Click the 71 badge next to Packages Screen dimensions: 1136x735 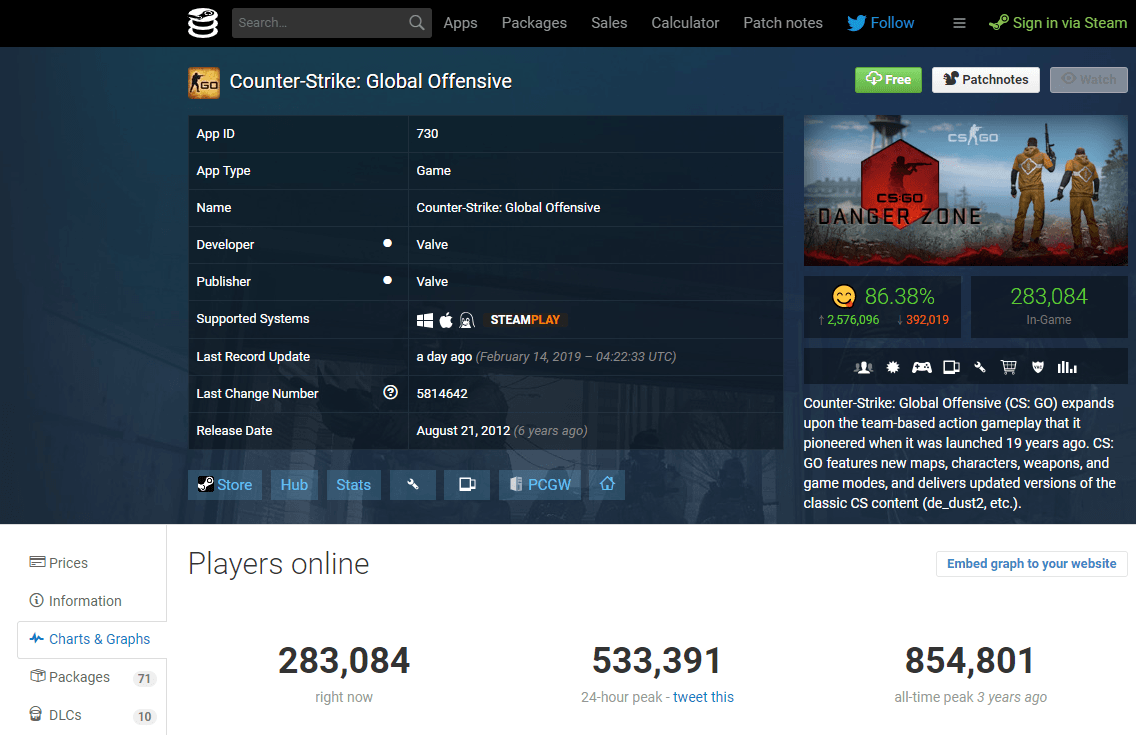(144, 679)
